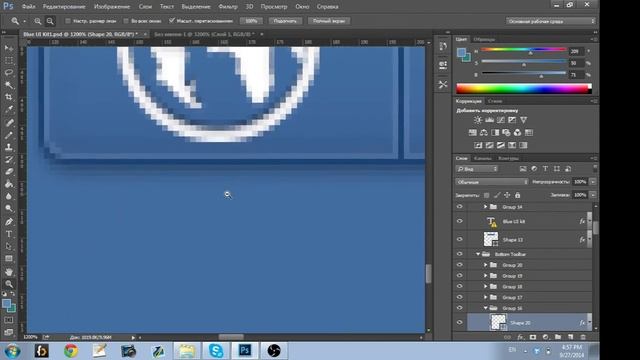Open the workspace switcher dropdown
This screenshot has width=640, height=360.
click(x=551, y=21)
